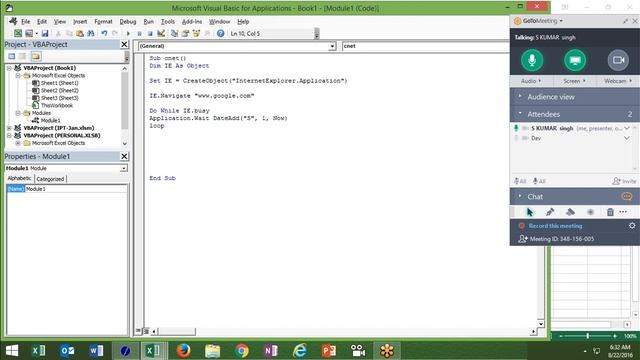Click Procedure View button at code window bottom
This screenshot has width=640, height=360.
(x=138, y=331)
